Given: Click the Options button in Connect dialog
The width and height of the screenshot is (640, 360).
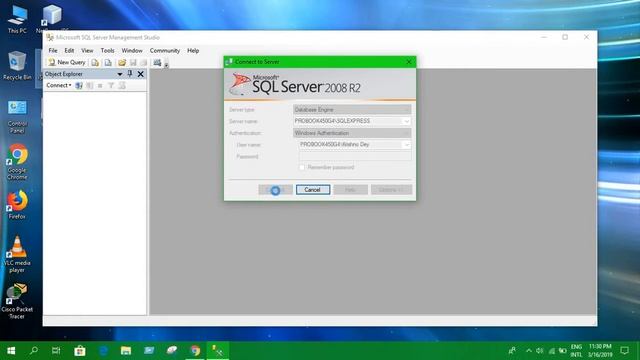Looking at the screenshot, I should (x=391, y=190).
